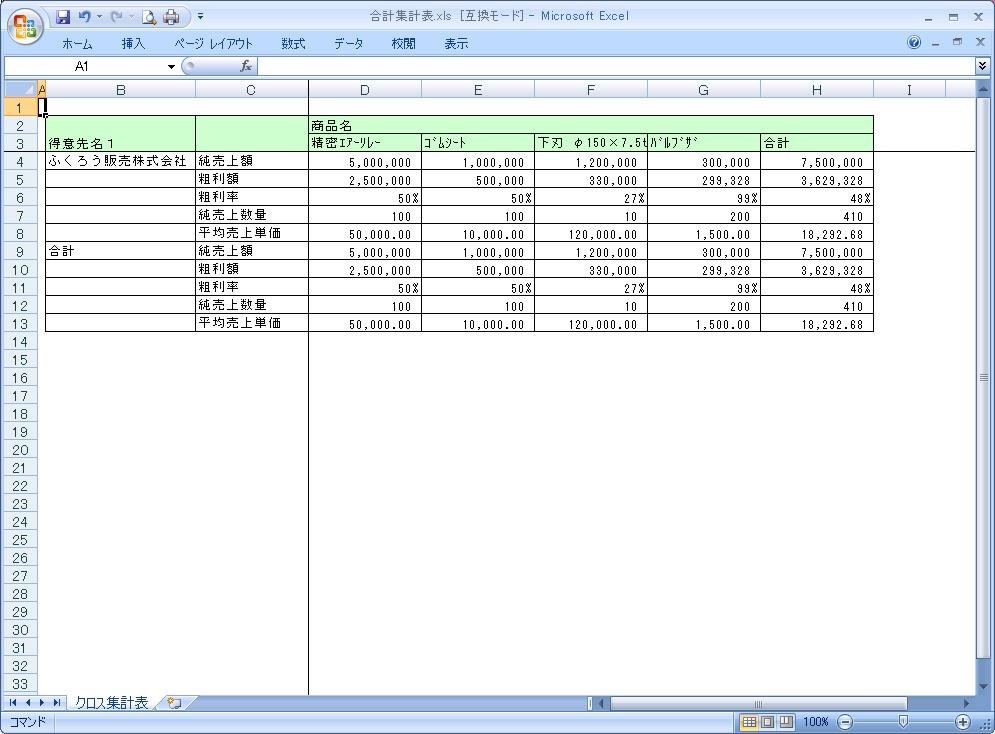Open the 数式 ribbon tab
The width and height of the screenshot is (995, 734).
click(293, 44)
